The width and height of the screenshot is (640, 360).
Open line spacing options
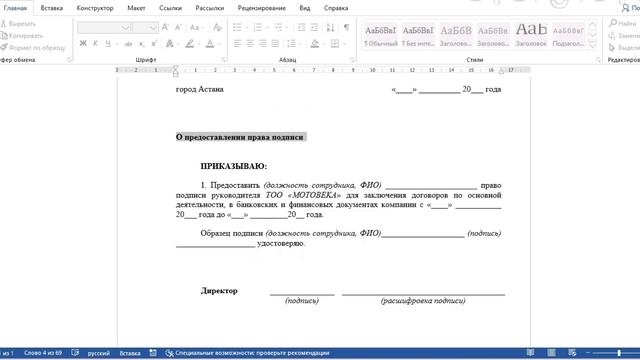[291, 43]
